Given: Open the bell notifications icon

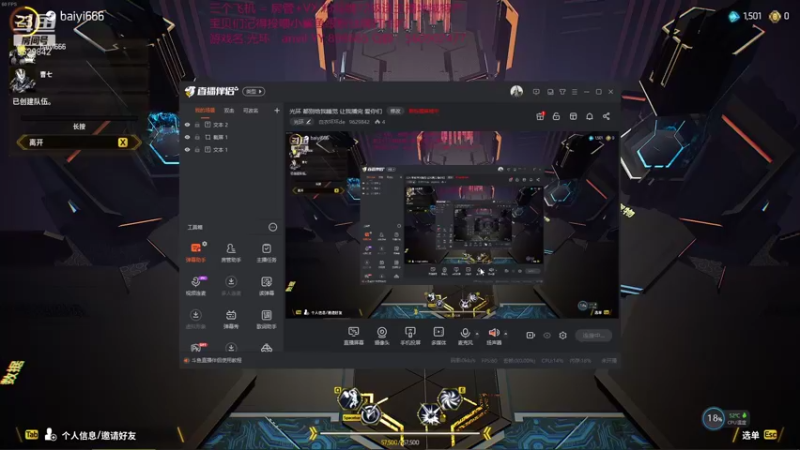Looking at the screenshot, I should click(x=589, y=116).
